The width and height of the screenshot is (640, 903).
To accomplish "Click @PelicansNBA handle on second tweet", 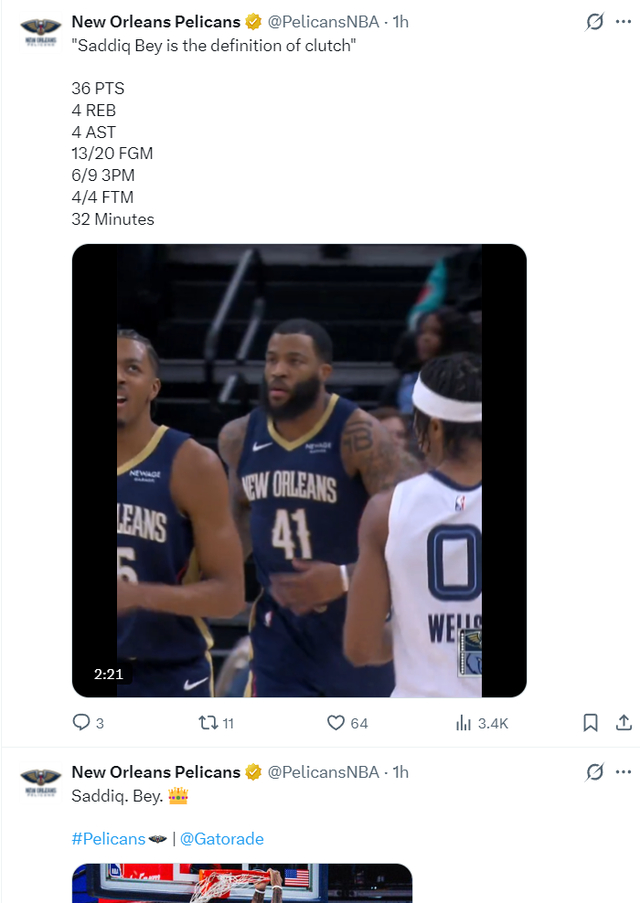I will (323, 772).
